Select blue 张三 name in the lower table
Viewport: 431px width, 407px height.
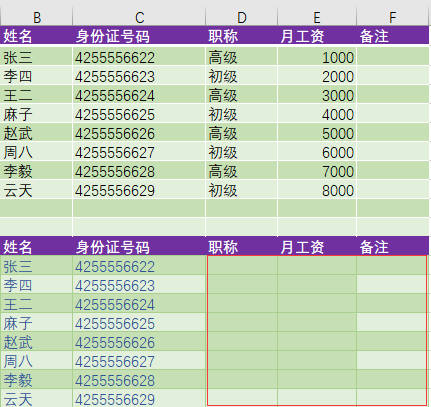(x=36, y=266)
